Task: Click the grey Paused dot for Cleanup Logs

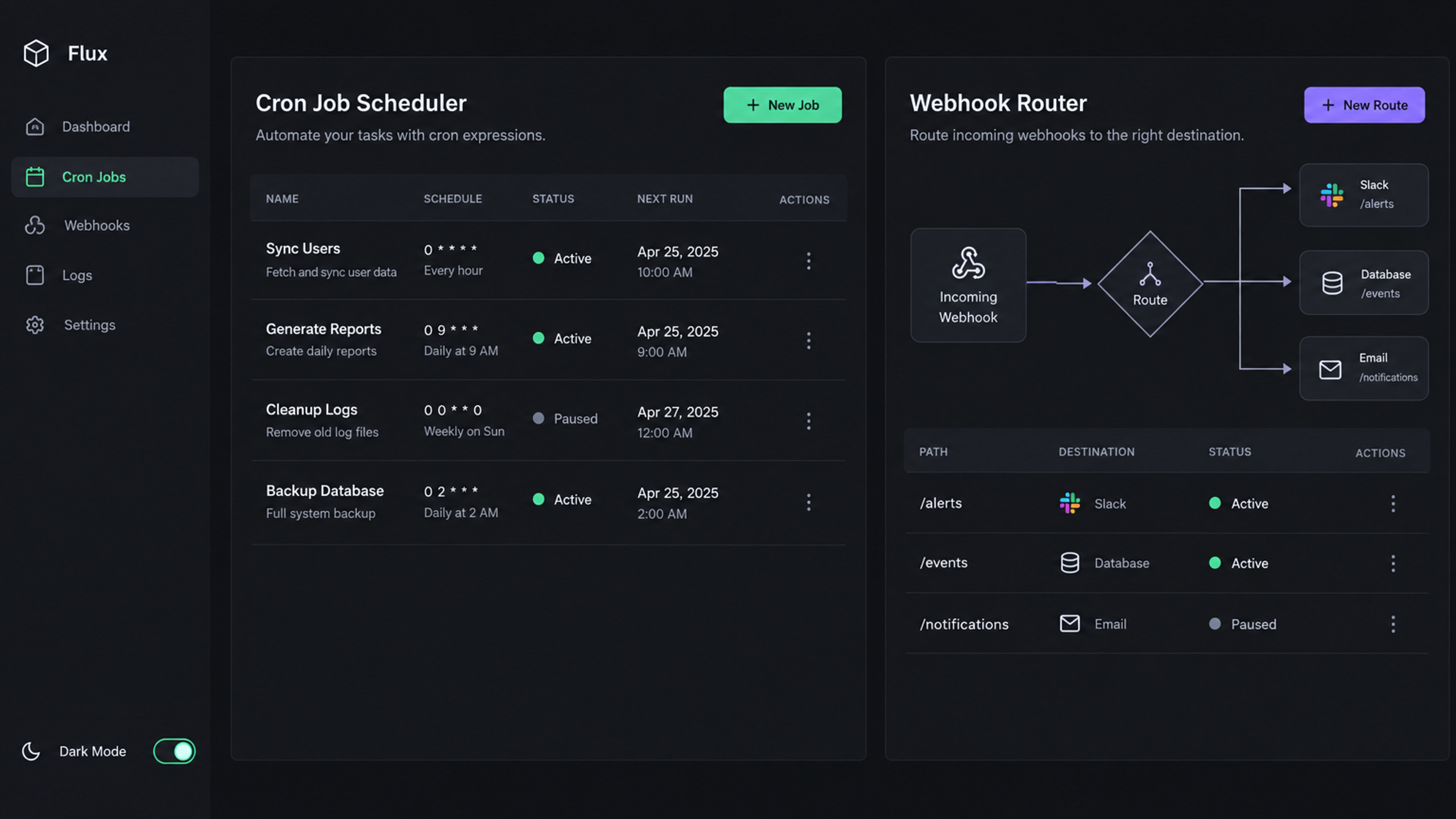Action: [x=539, y=418]
